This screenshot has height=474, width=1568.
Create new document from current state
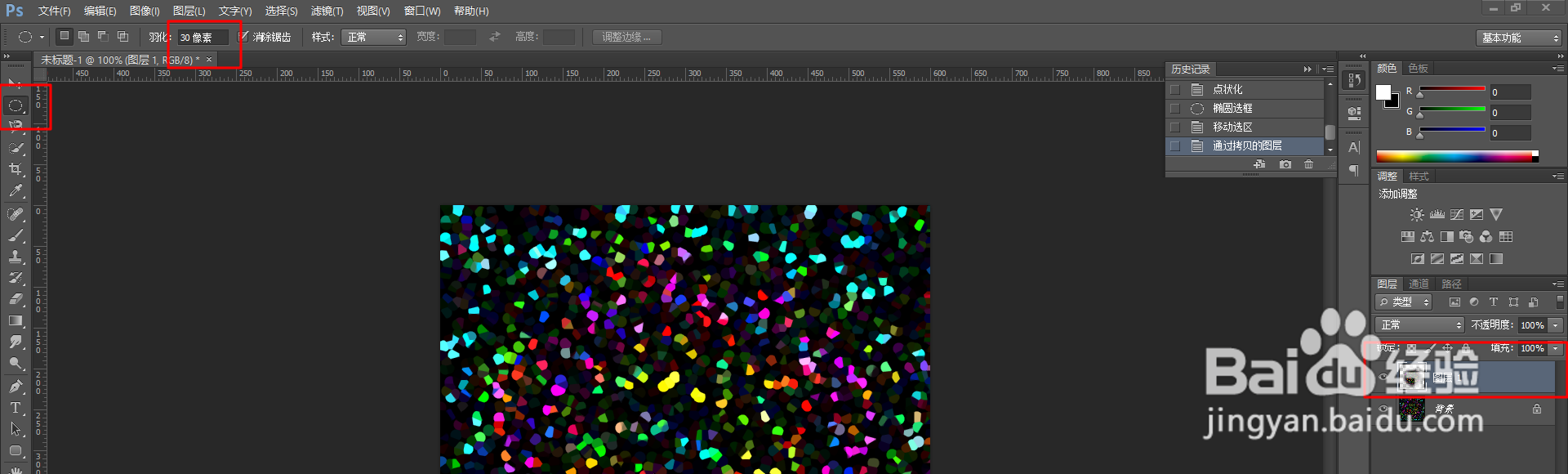coord(1259,164)
